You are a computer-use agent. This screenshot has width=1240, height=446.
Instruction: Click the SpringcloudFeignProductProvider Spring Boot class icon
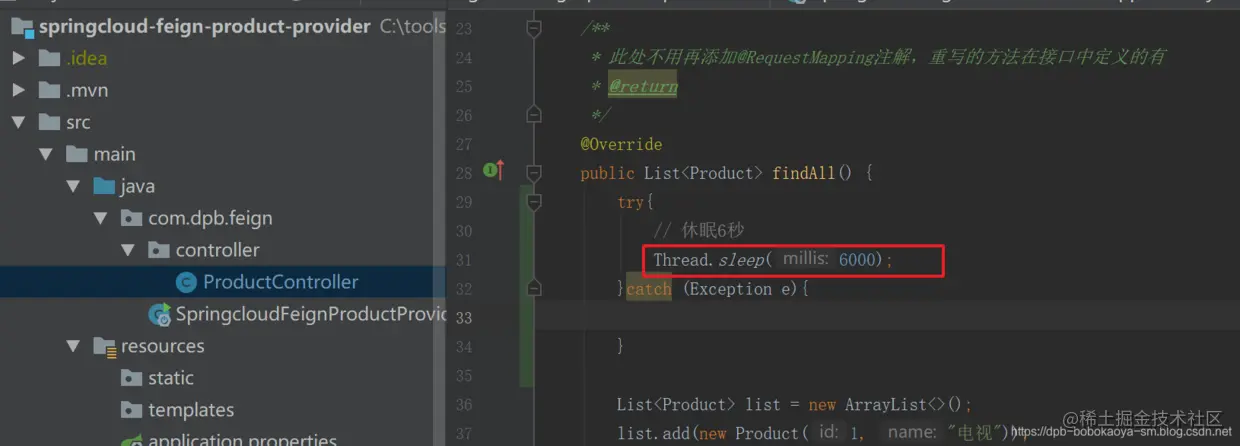(x=159, y=314)
